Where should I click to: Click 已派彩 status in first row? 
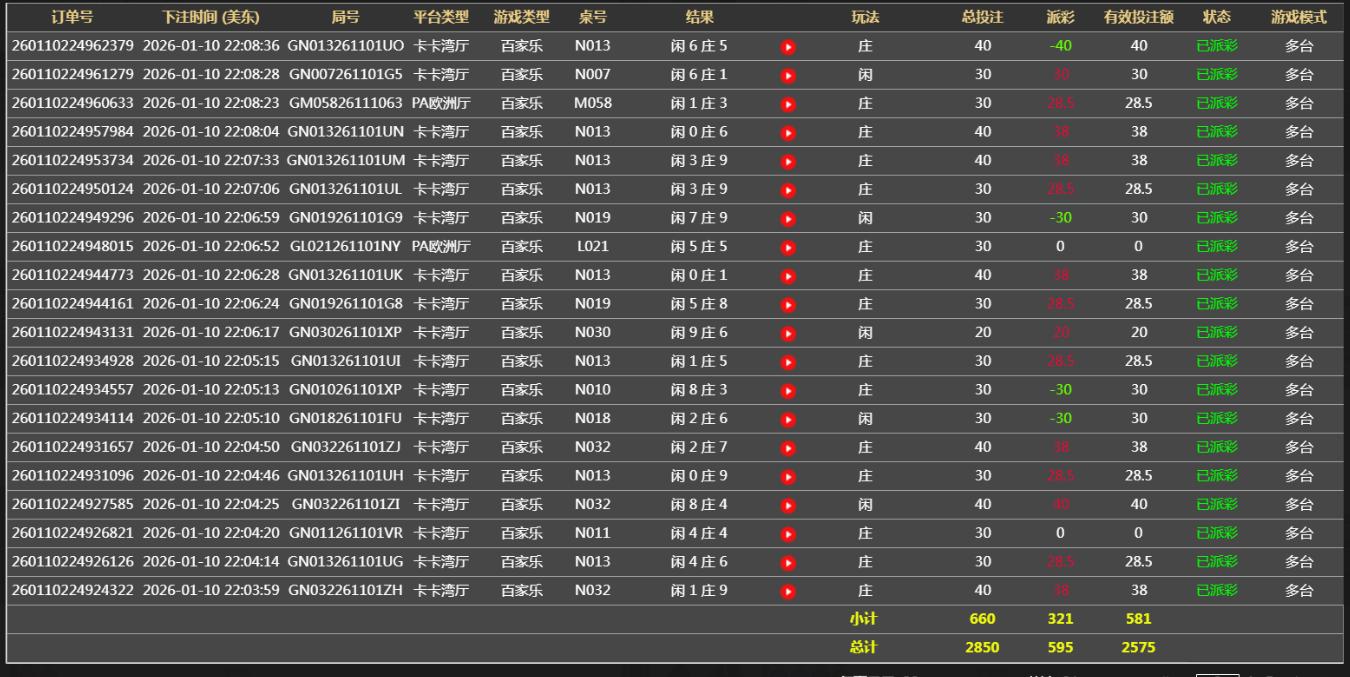point(1216,46)
